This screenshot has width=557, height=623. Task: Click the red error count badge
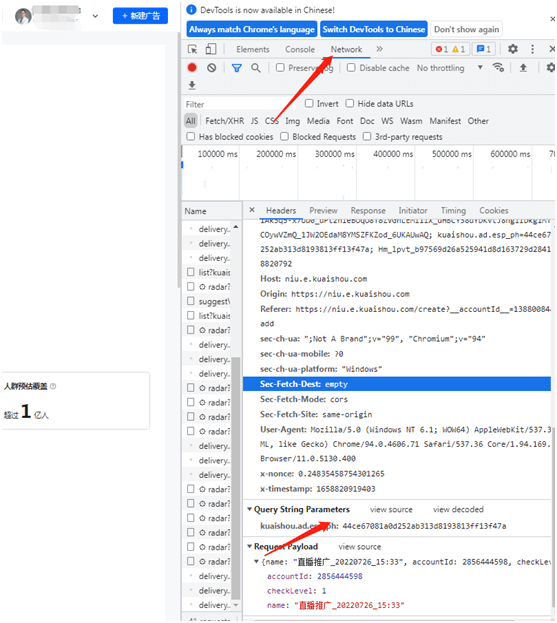442,49
